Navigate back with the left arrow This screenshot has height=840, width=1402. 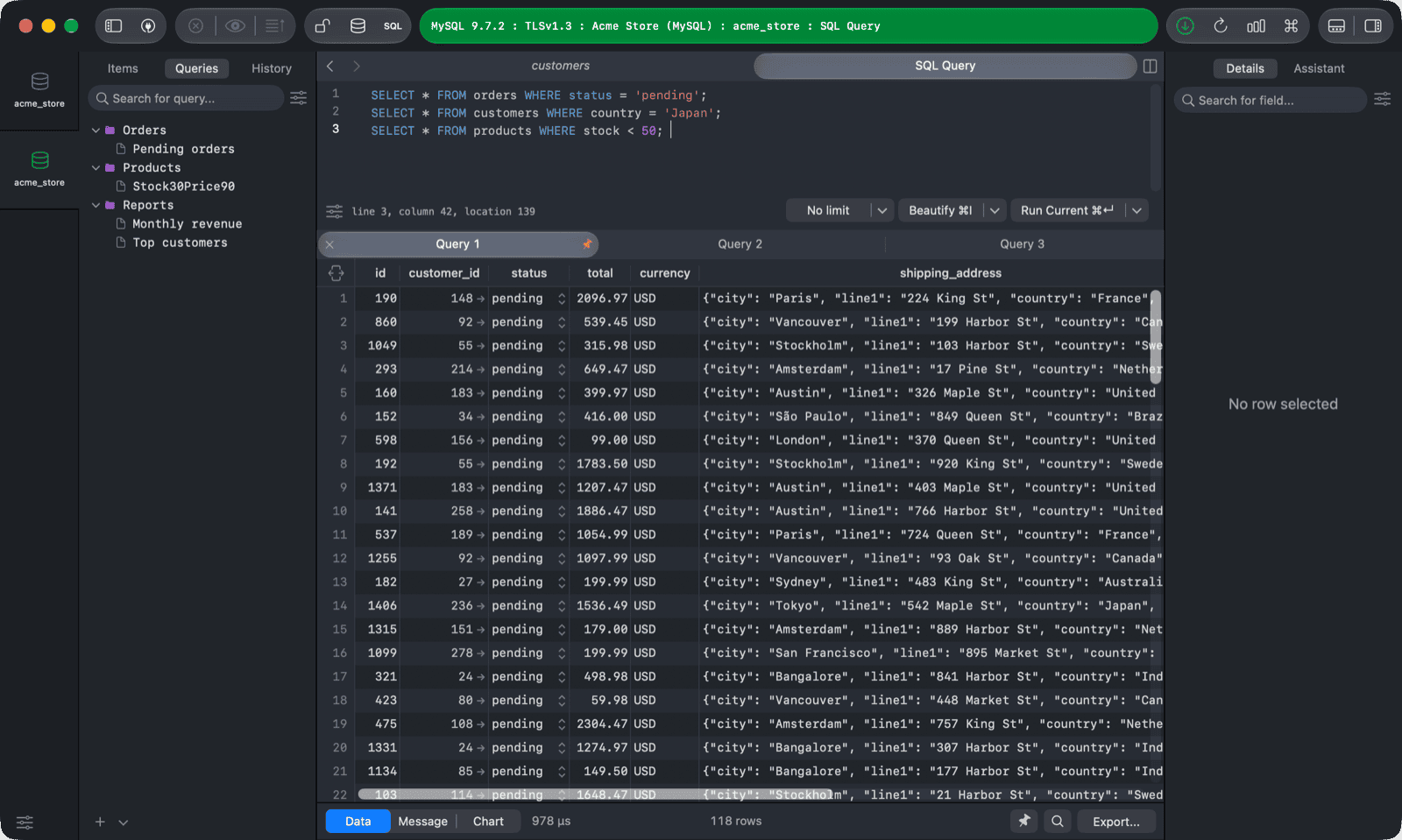(x=330, y=66)
